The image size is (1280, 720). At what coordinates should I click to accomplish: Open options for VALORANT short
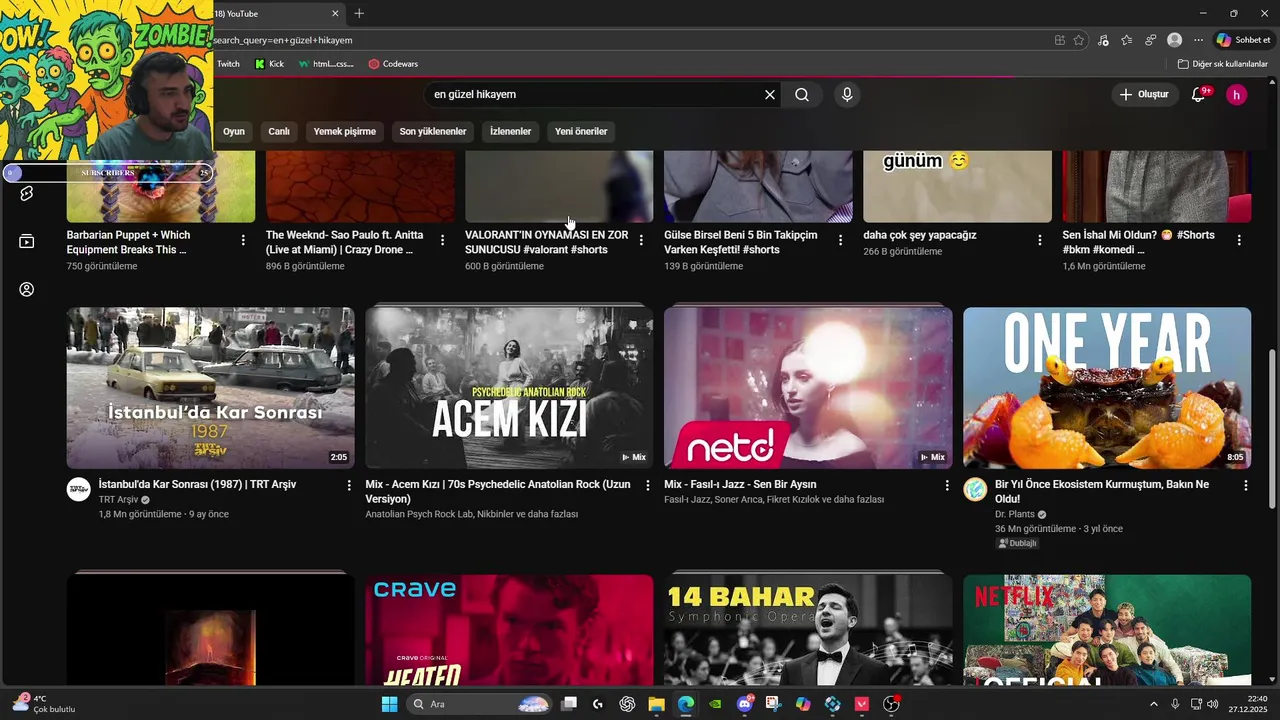(641, 240)
